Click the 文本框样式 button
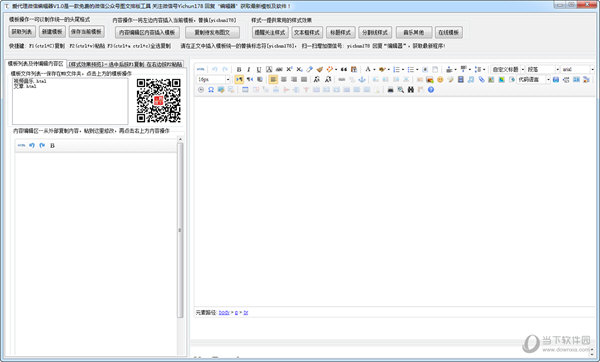600x362 pixels. coord(307,33)
